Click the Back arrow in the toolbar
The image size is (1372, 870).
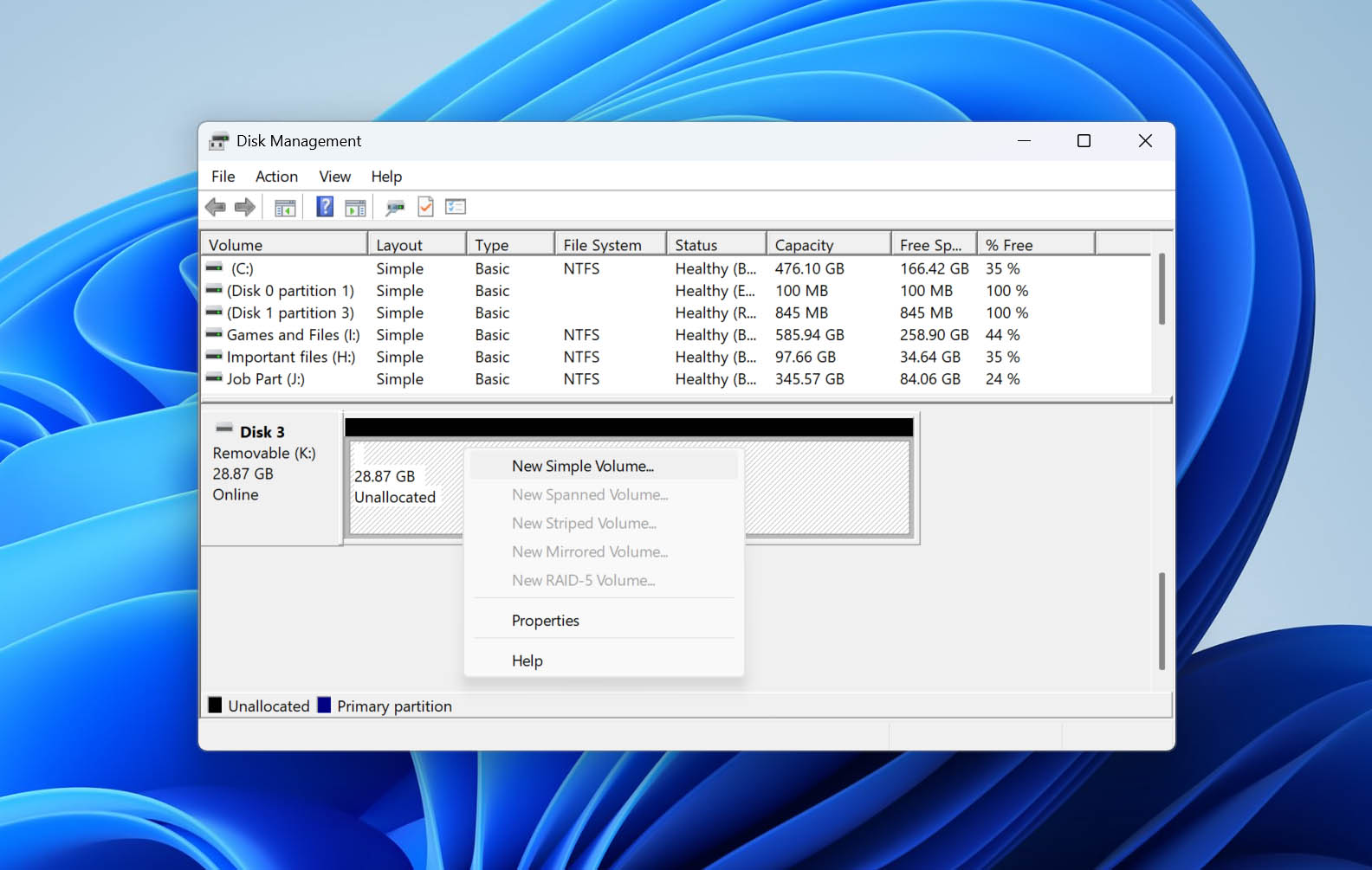(216, 207)
